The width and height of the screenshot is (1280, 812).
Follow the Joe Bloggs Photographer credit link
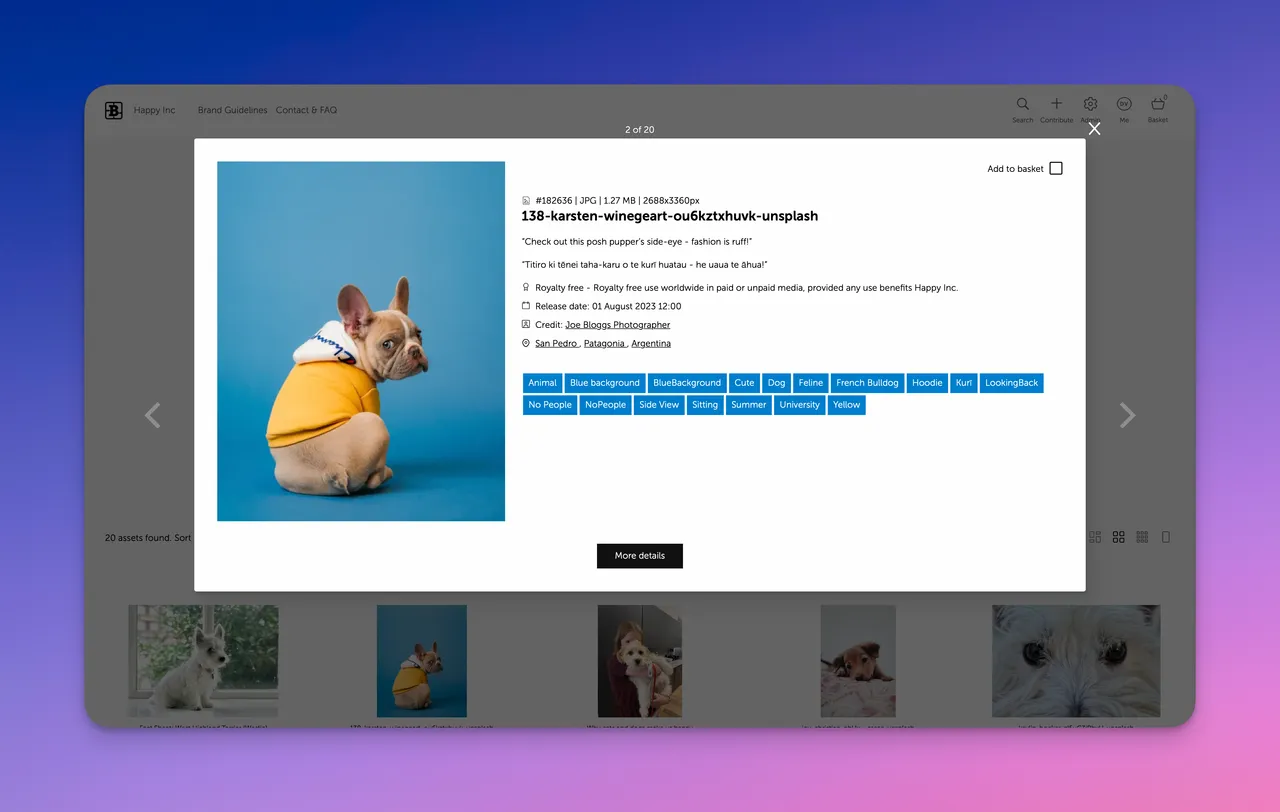(617, 325)
